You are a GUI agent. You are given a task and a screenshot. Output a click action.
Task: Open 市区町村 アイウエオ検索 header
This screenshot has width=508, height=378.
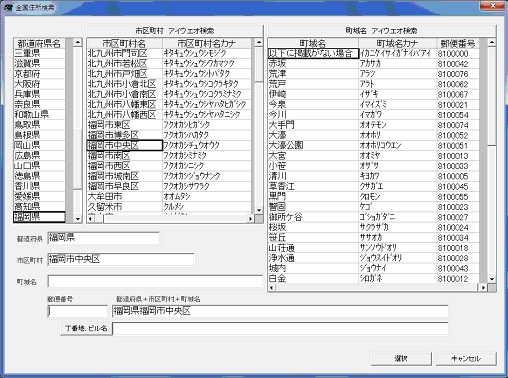pyautogui.click(x=175, y=31)
